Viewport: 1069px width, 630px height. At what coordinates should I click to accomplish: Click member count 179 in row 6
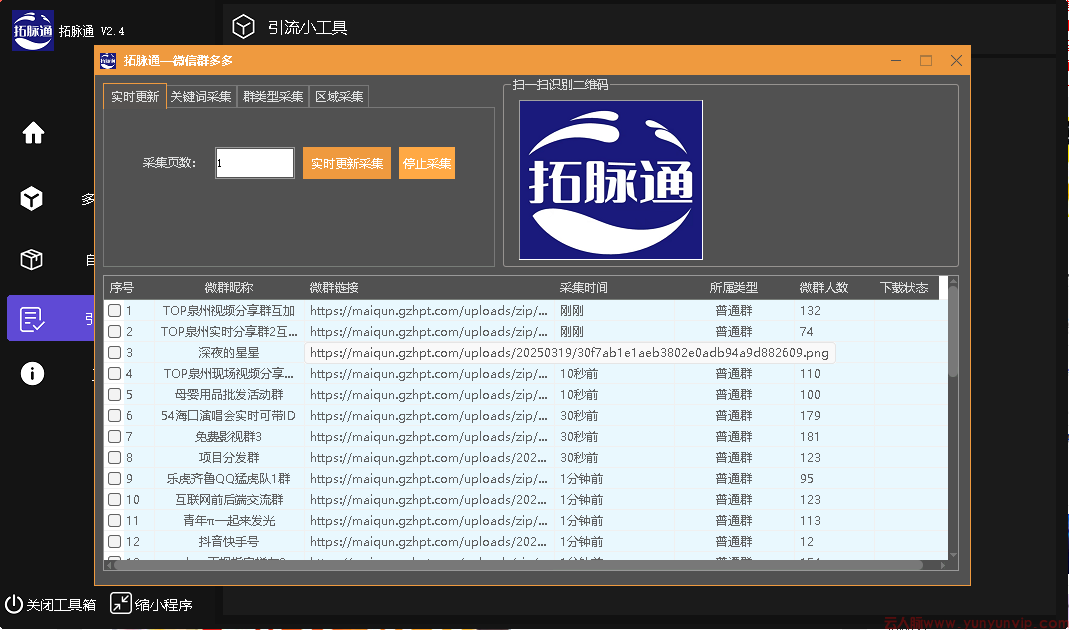coord(810,415)
